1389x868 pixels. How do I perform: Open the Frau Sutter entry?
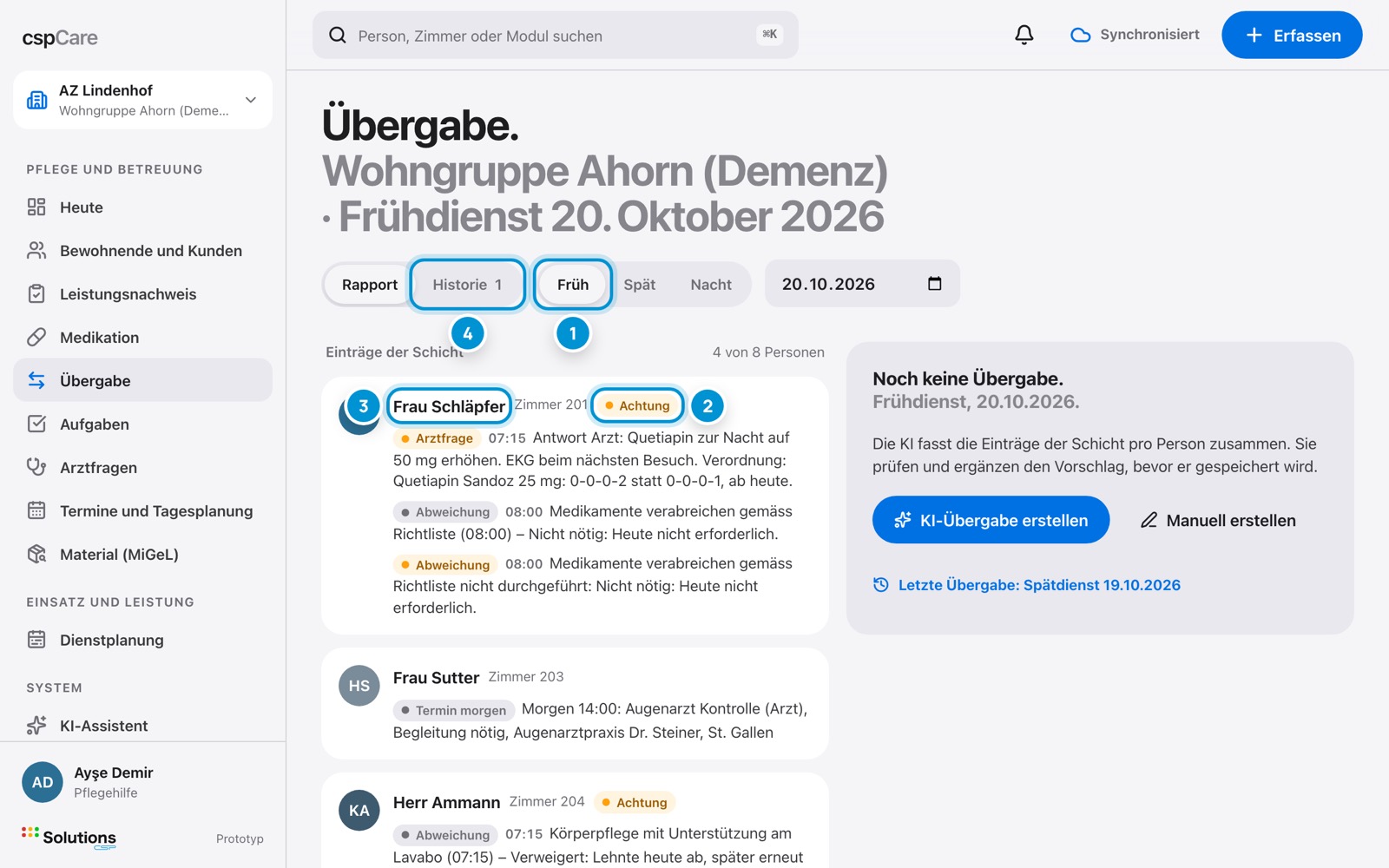point(436,677)
